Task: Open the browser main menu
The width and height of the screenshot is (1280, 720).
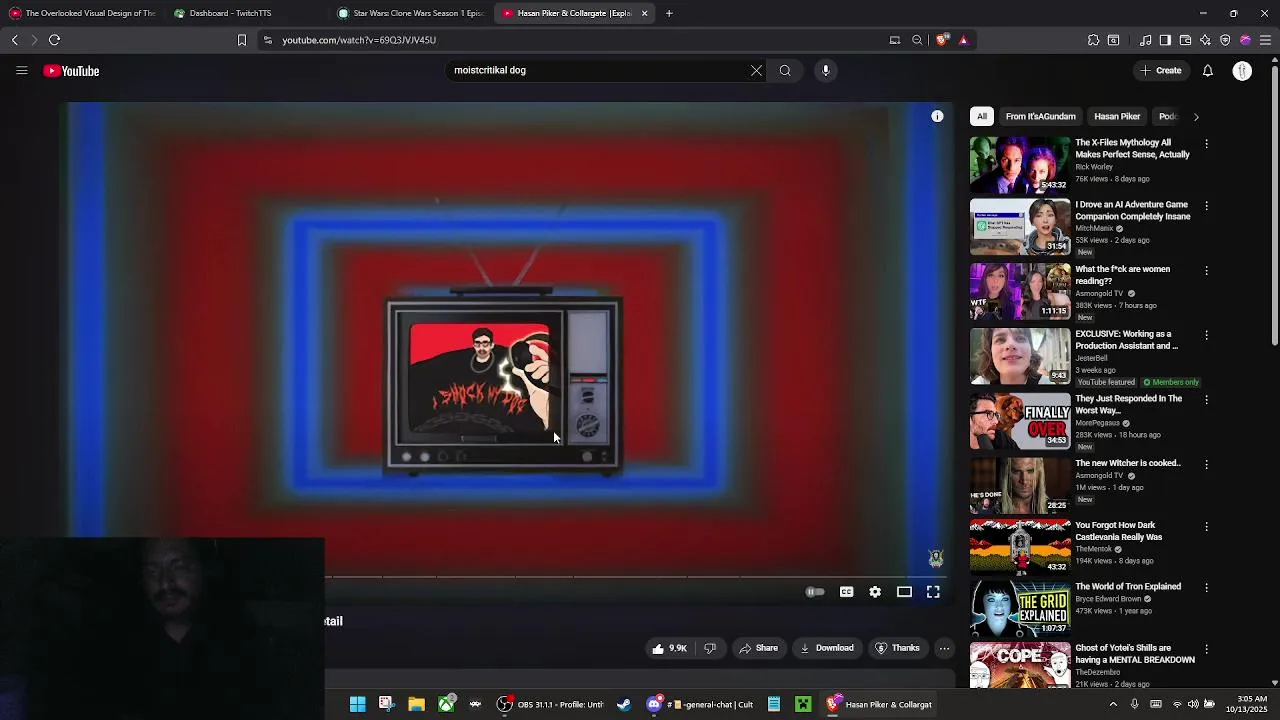Action: coord(1265,40)
